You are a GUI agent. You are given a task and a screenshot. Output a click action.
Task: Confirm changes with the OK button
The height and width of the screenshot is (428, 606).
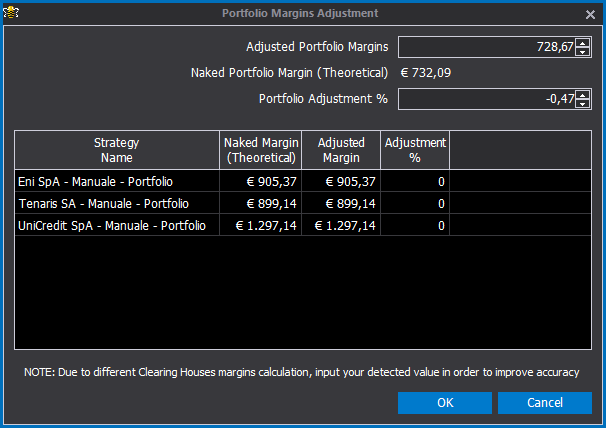[x=445, y=403]
